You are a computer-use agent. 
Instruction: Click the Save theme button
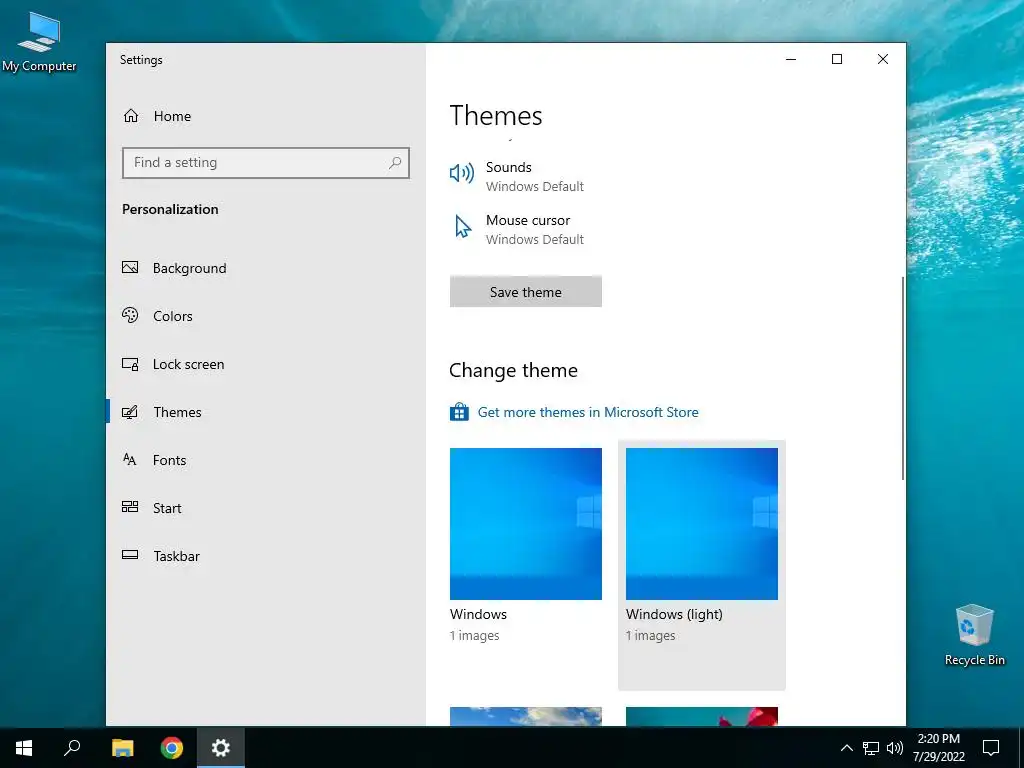pos(526,291)
